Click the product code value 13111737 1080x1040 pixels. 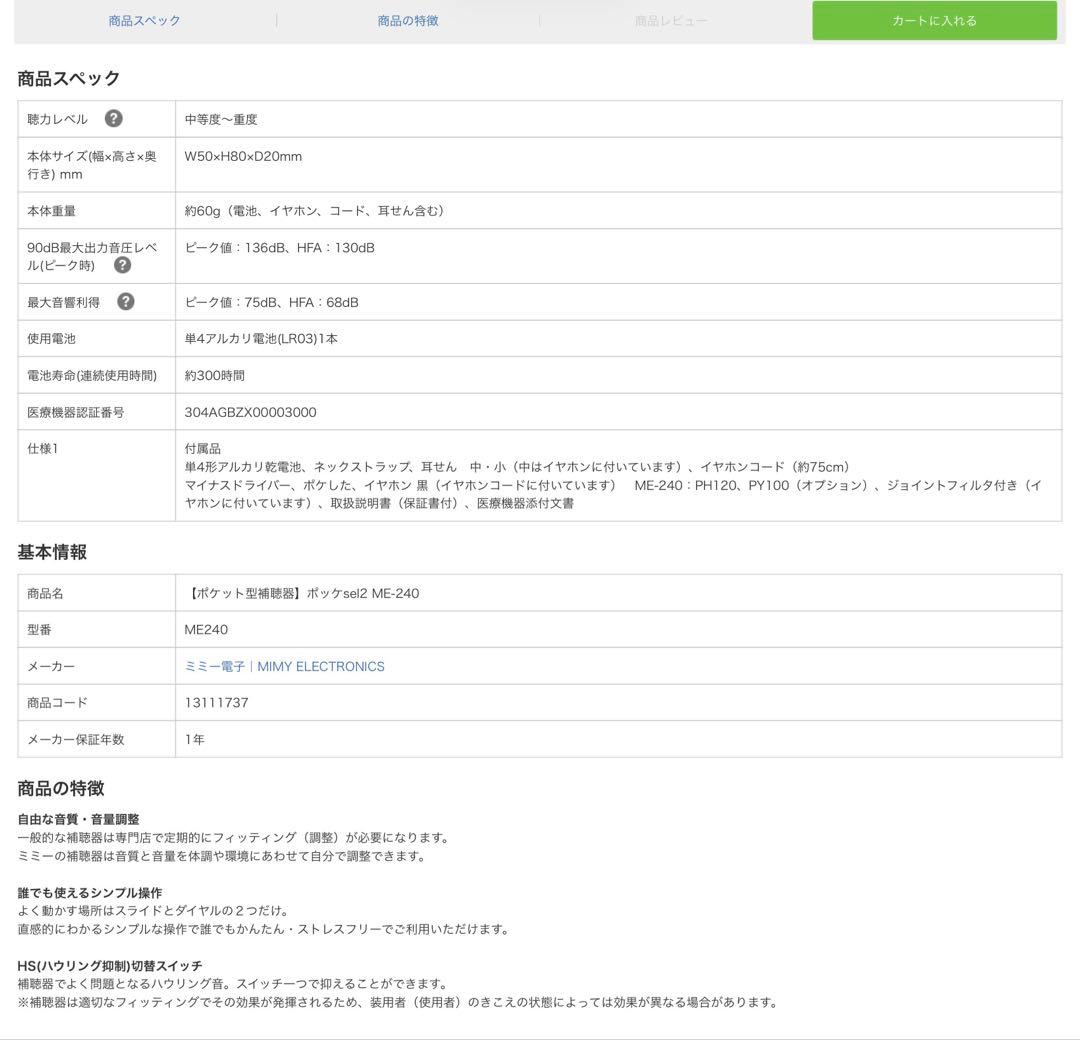[x=216, y=703]
